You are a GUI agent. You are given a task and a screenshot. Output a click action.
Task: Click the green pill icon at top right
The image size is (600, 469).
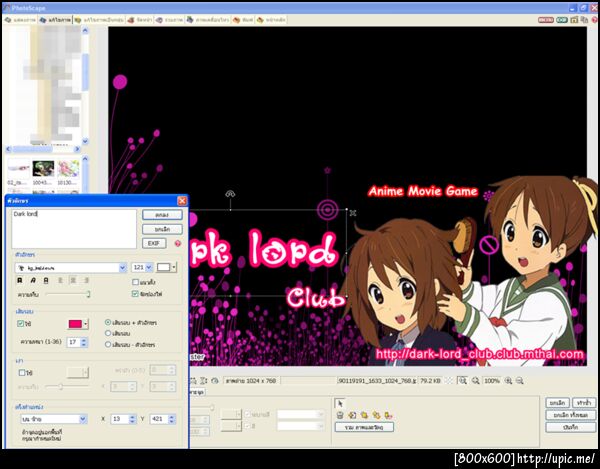click(562, 20)
